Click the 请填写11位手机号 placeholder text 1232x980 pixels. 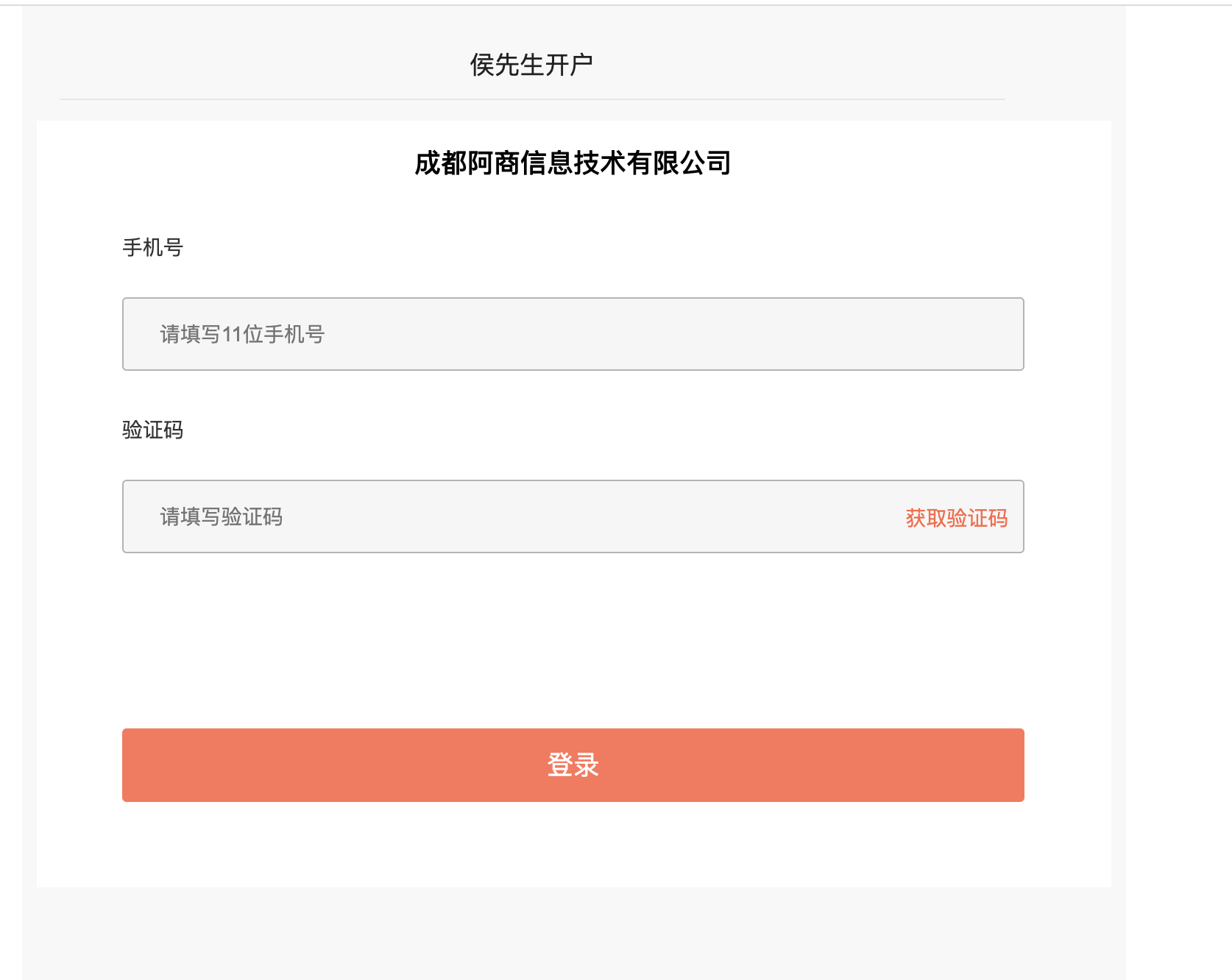[x=242, y=334]
